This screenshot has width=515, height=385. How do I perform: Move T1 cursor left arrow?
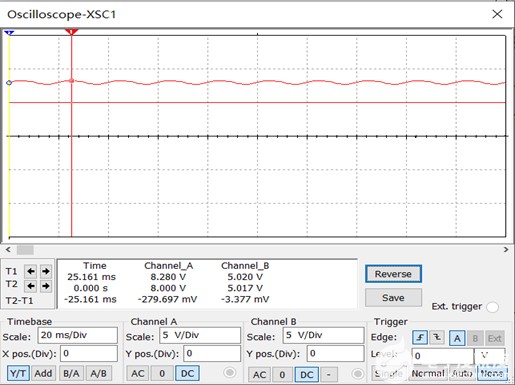click(31, 271)
